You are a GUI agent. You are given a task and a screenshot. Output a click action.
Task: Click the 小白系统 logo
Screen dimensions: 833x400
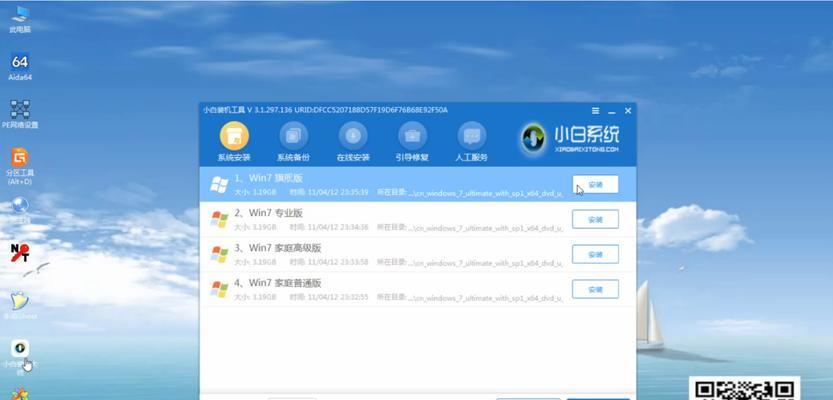(x=570, y=138)
